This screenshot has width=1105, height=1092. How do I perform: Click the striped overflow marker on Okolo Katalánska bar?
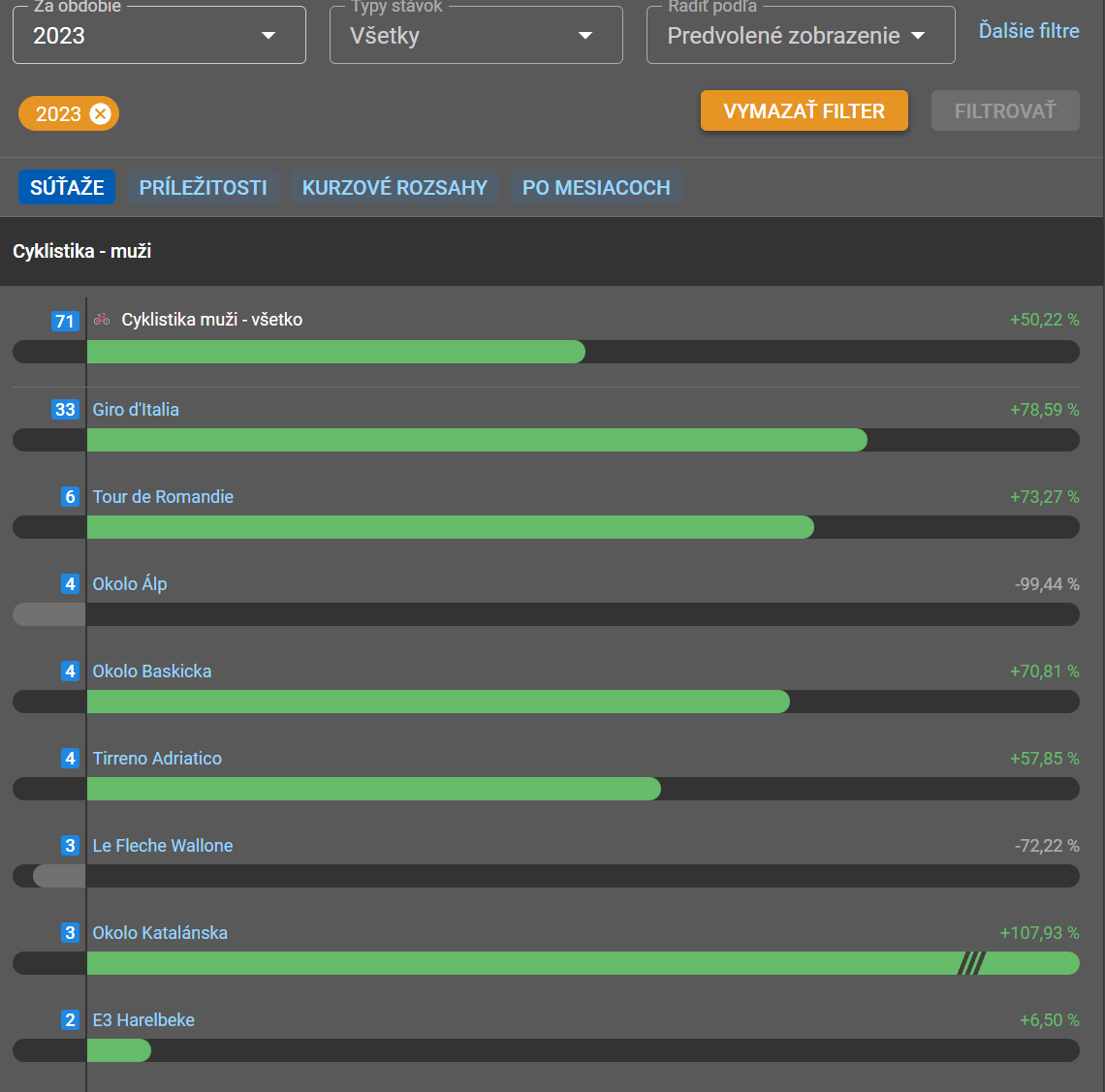pyautogui.click(x=971, y=963)
